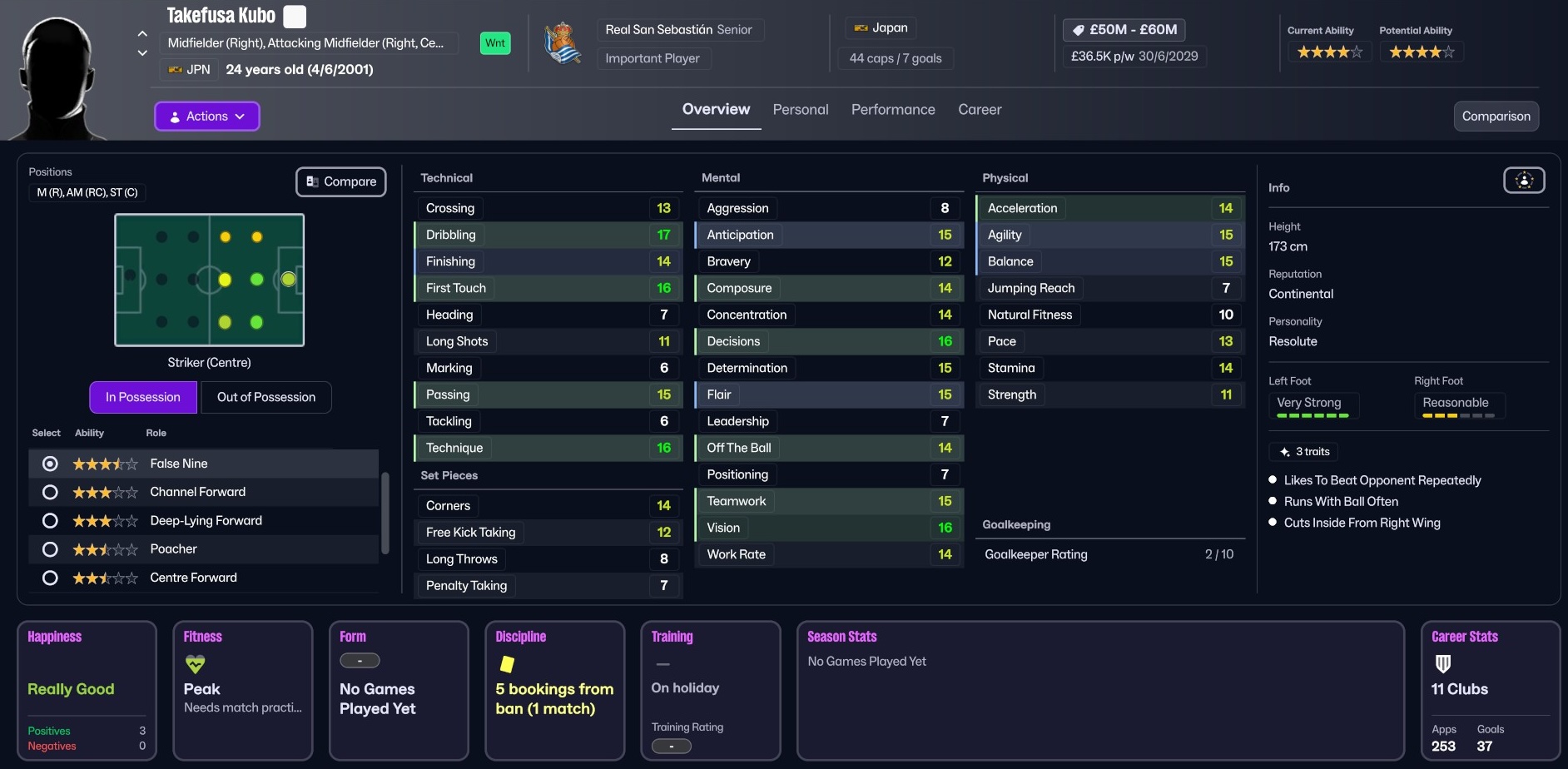Screen dimensions: 1568x769
Task: Click the striker centre position dot on pitch
Action: click(x=288, y=280)
